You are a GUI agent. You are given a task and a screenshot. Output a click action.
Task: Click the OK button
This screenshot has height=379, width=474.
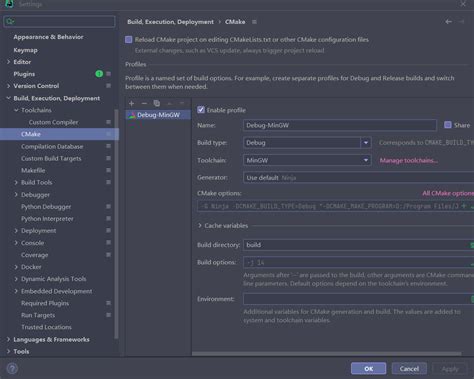[368, 369]
